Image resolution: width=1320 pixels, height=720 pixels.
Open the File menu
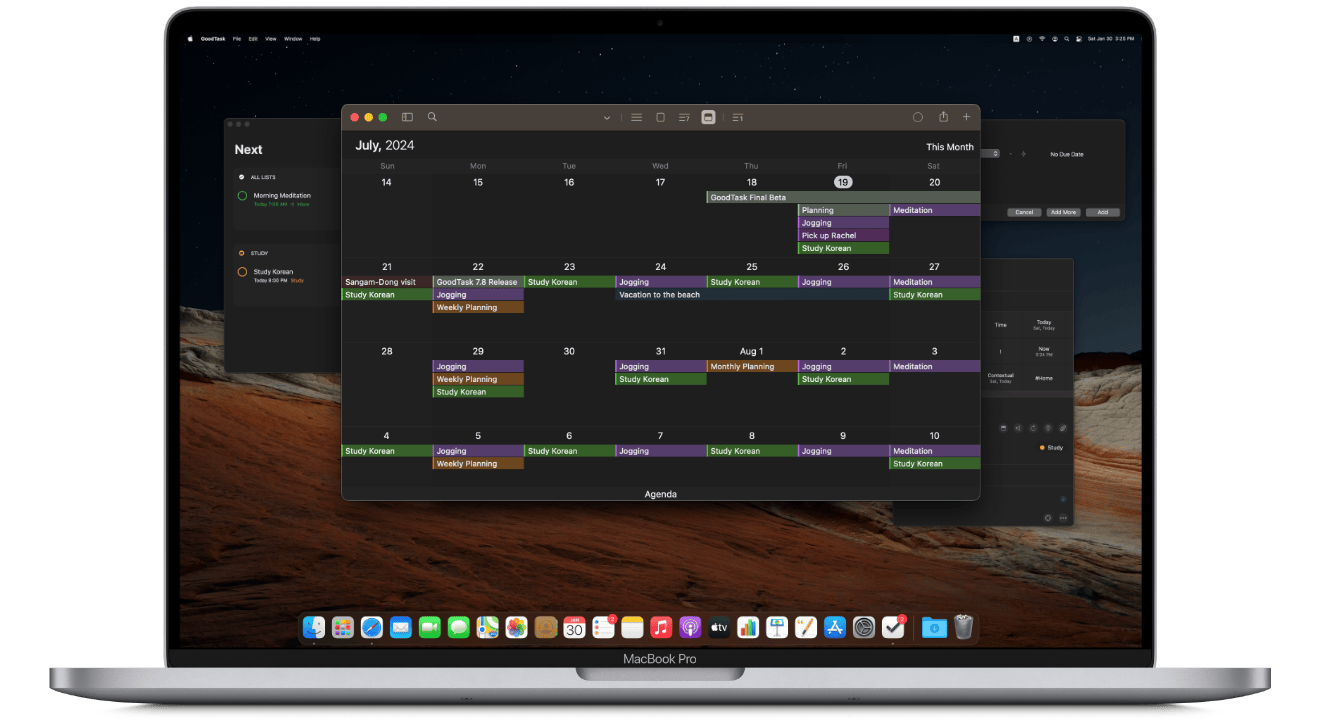237,39
